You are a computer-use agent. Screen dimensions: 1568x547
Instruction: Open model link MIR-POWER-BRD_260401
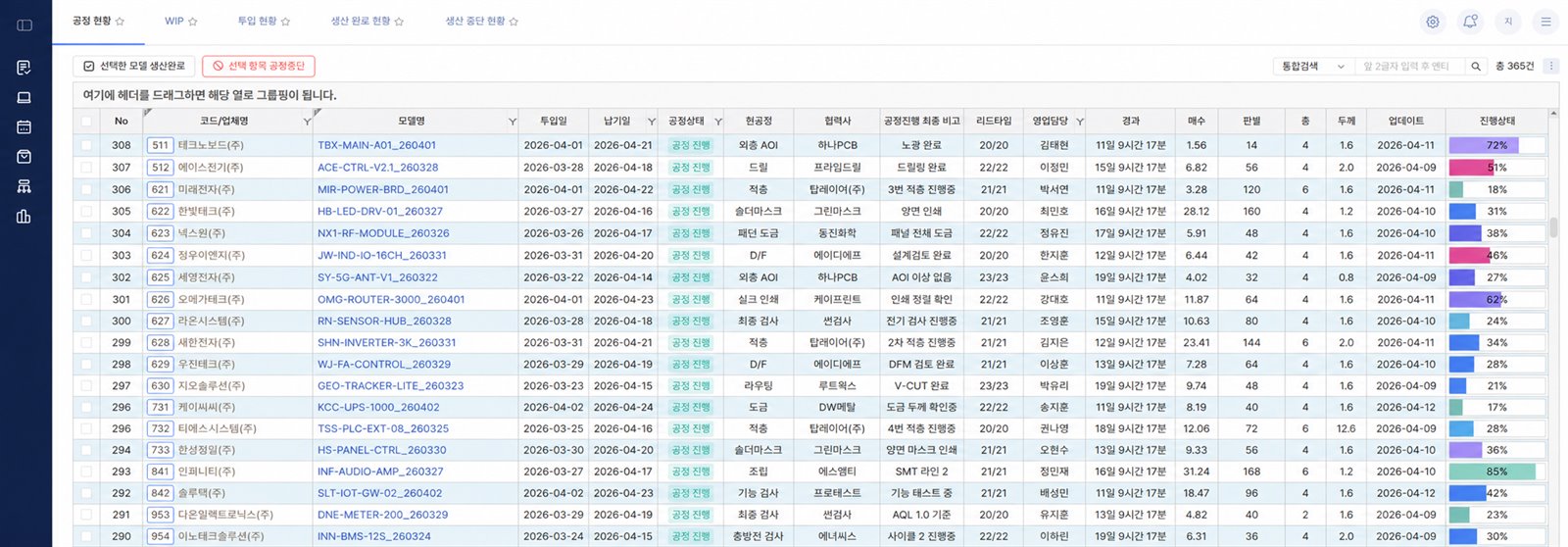coord(383,189)
